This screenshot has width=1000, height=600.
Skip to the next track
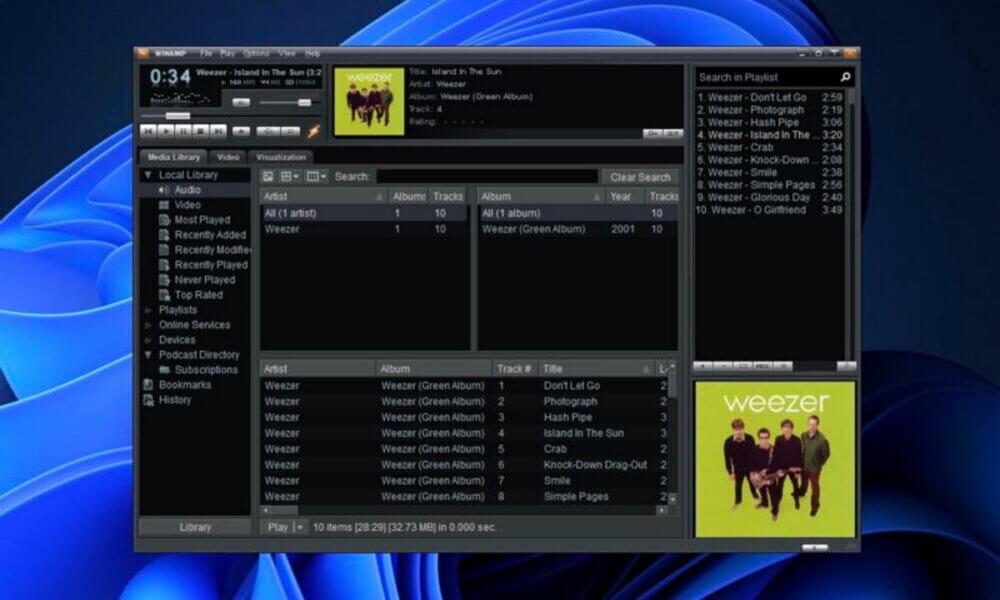click(x=218, y=131)
